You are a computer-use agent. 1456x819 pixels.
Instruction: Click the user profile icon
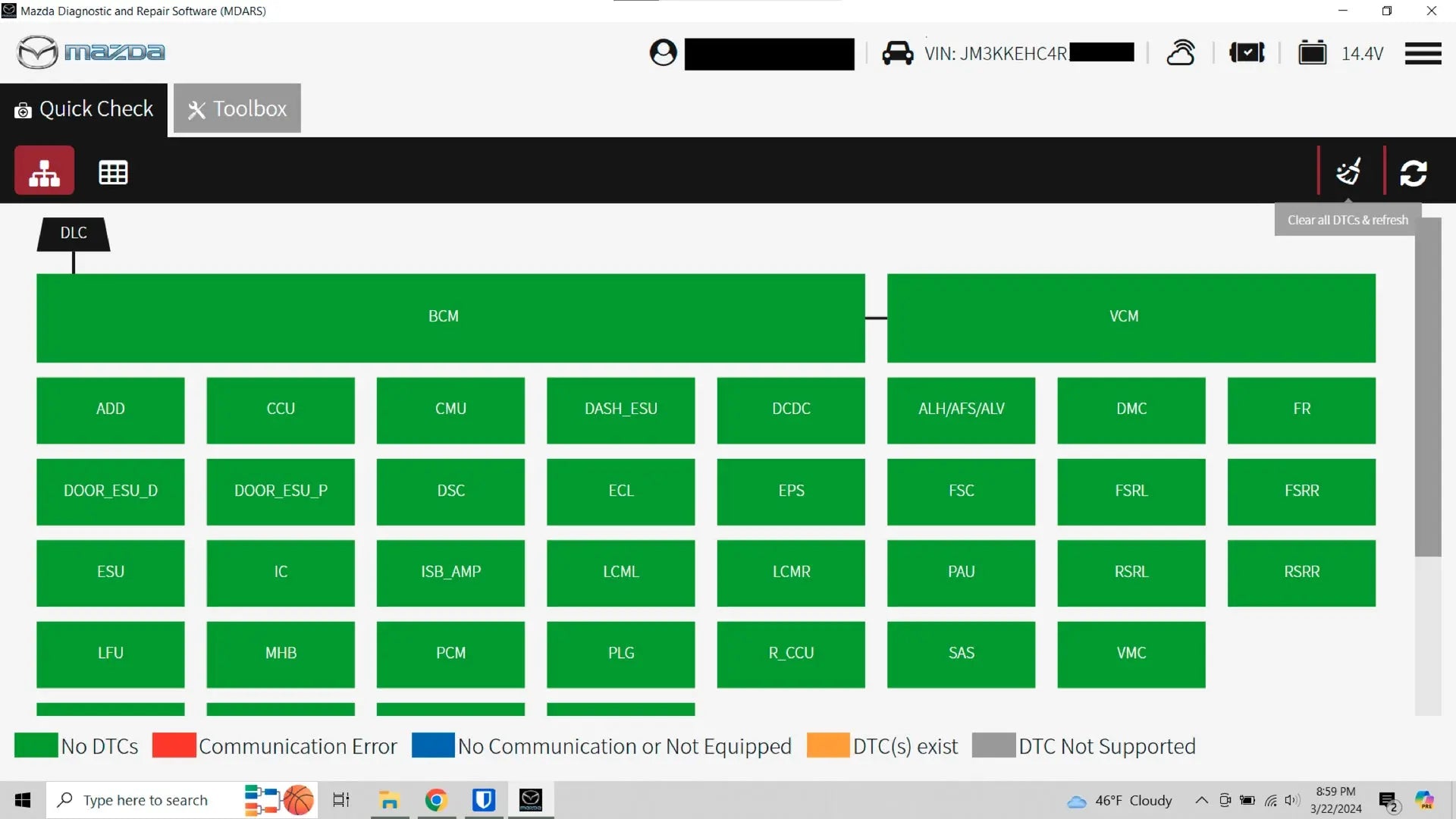tap(662, 53)
